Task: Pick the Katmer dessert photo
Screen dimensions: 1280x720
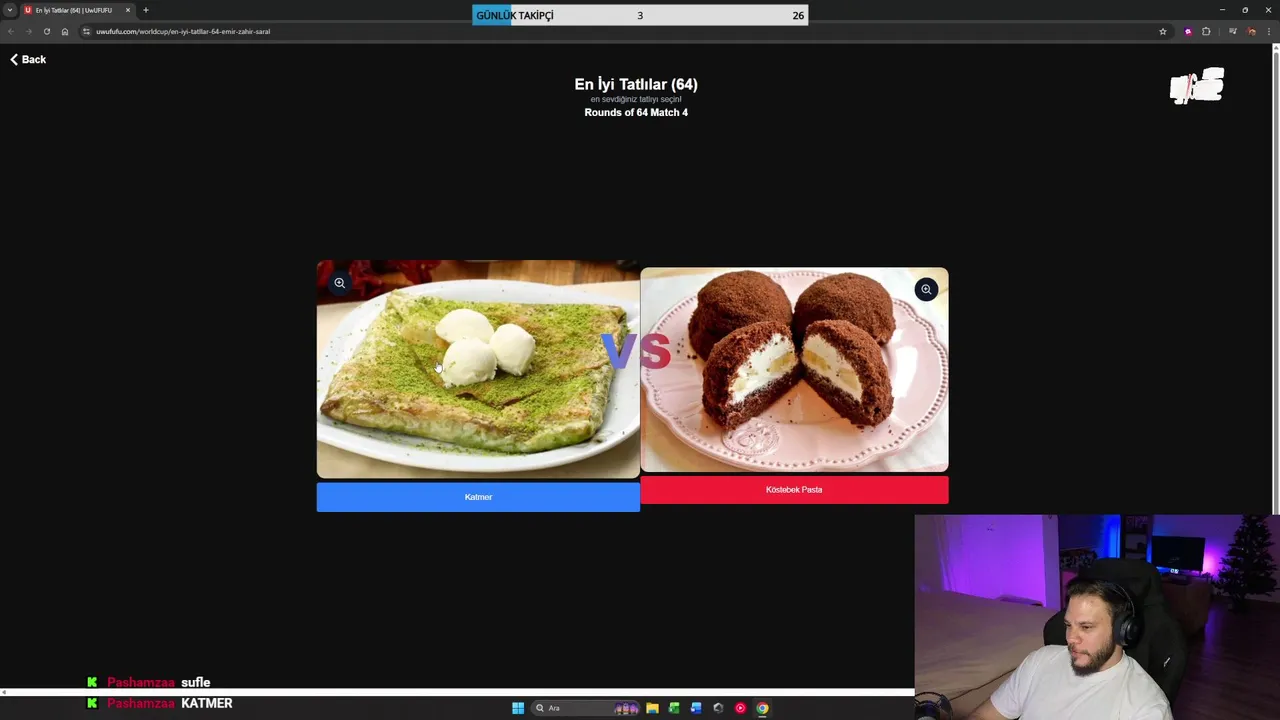Action: click(x=478, y=369)
